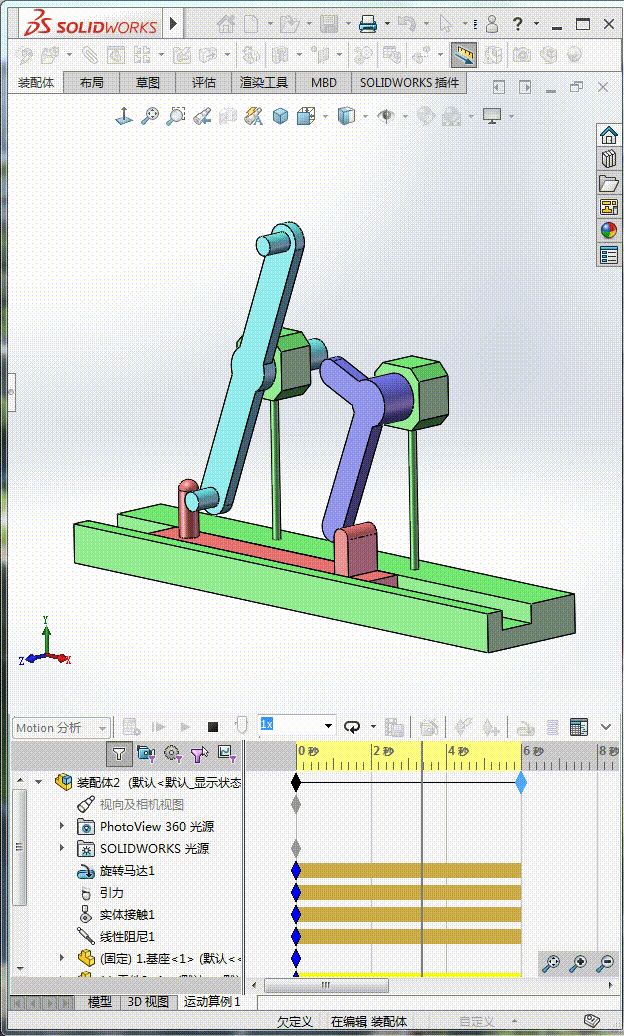Toggle the Measure tool in command toolbar
The width and height of the screenshot is (624, 1036).
[464, 55]
